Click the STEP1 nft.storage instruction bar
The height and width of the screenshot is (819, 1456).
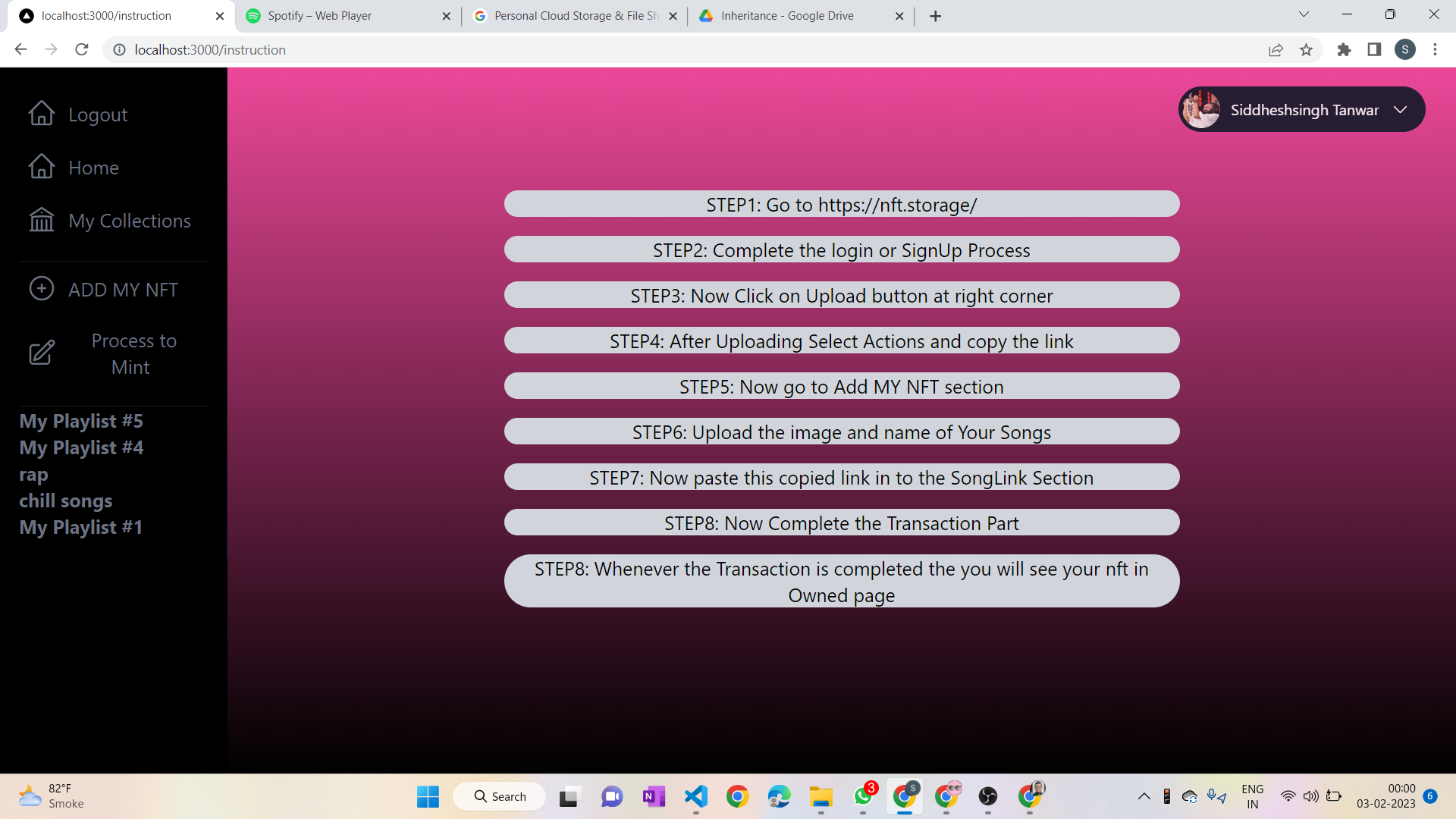click(841, 205)
